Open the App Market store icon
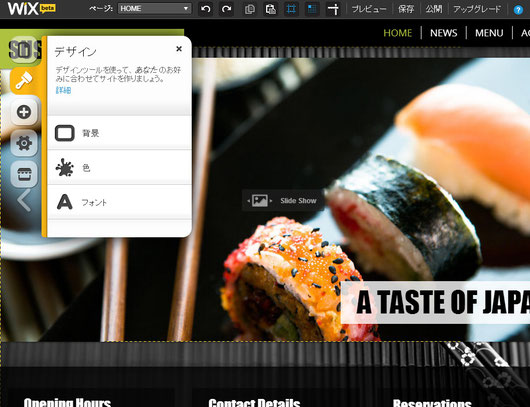The image size is (530, 407). [x=24, y=174]
